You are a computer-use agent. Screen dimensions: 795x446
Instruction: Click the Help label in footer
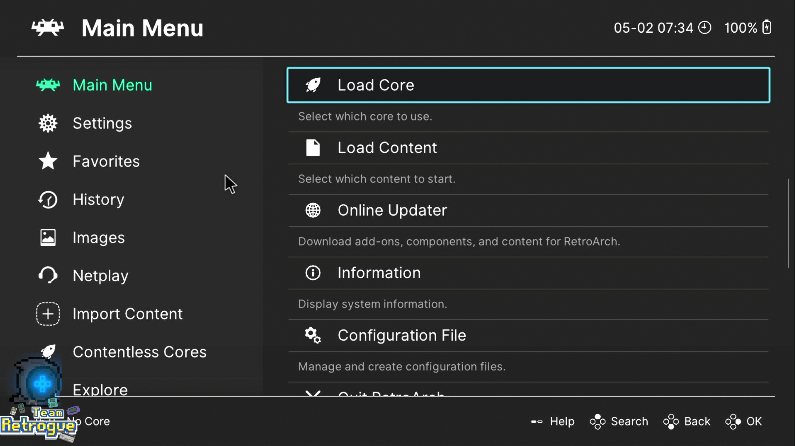click(562, 421)
